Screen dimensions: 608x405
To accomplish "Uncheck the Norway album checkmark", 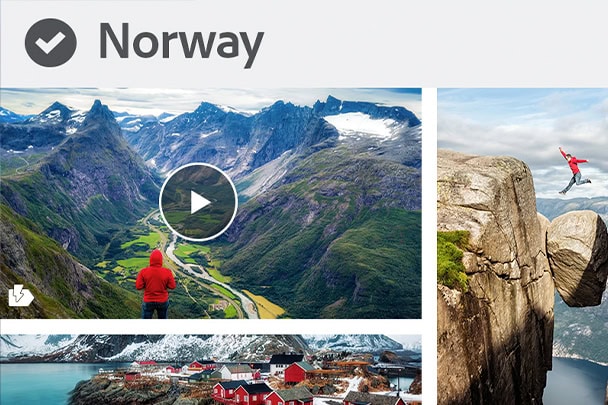I will (x=50, y=43).
